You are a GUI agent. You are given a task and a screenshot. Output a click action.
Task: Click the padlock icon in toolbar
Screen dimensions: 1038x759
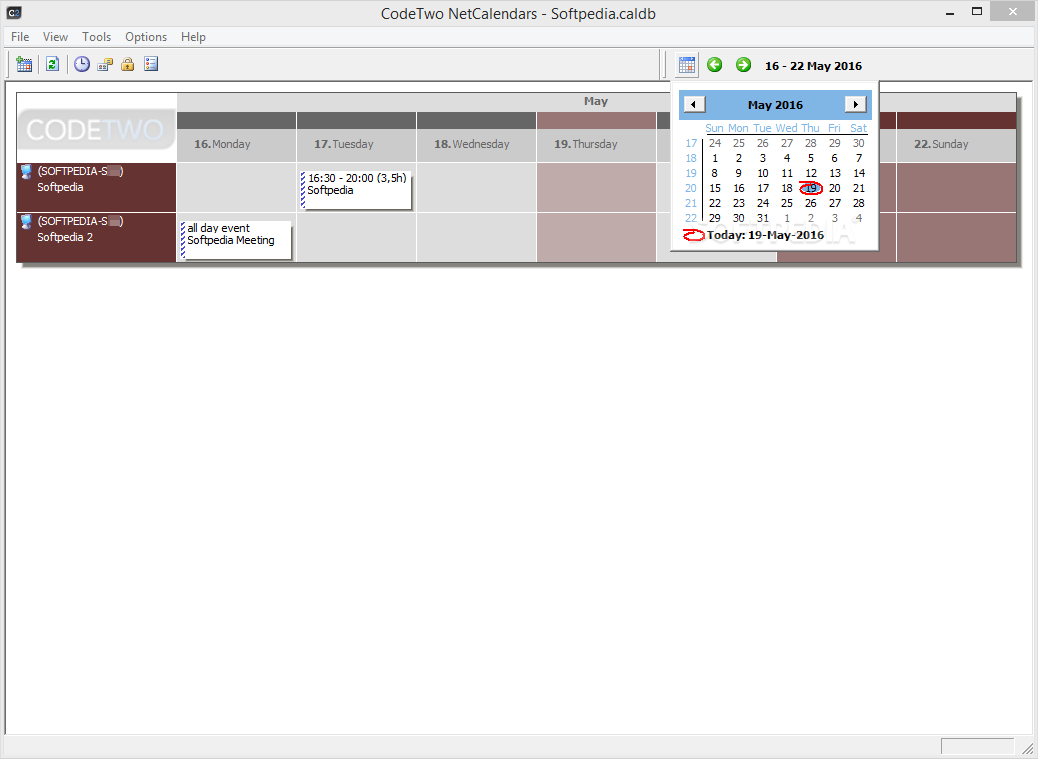[128, 64]
